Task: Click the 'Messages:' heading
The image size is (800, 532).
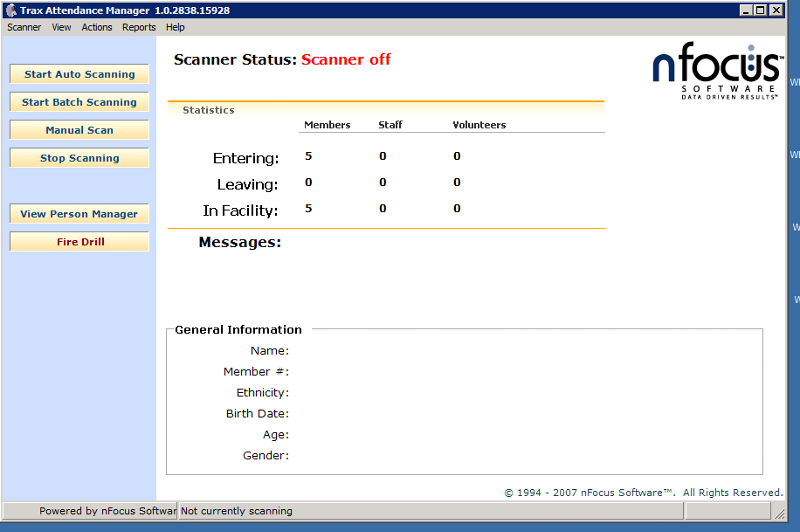Action: [240, 242]
